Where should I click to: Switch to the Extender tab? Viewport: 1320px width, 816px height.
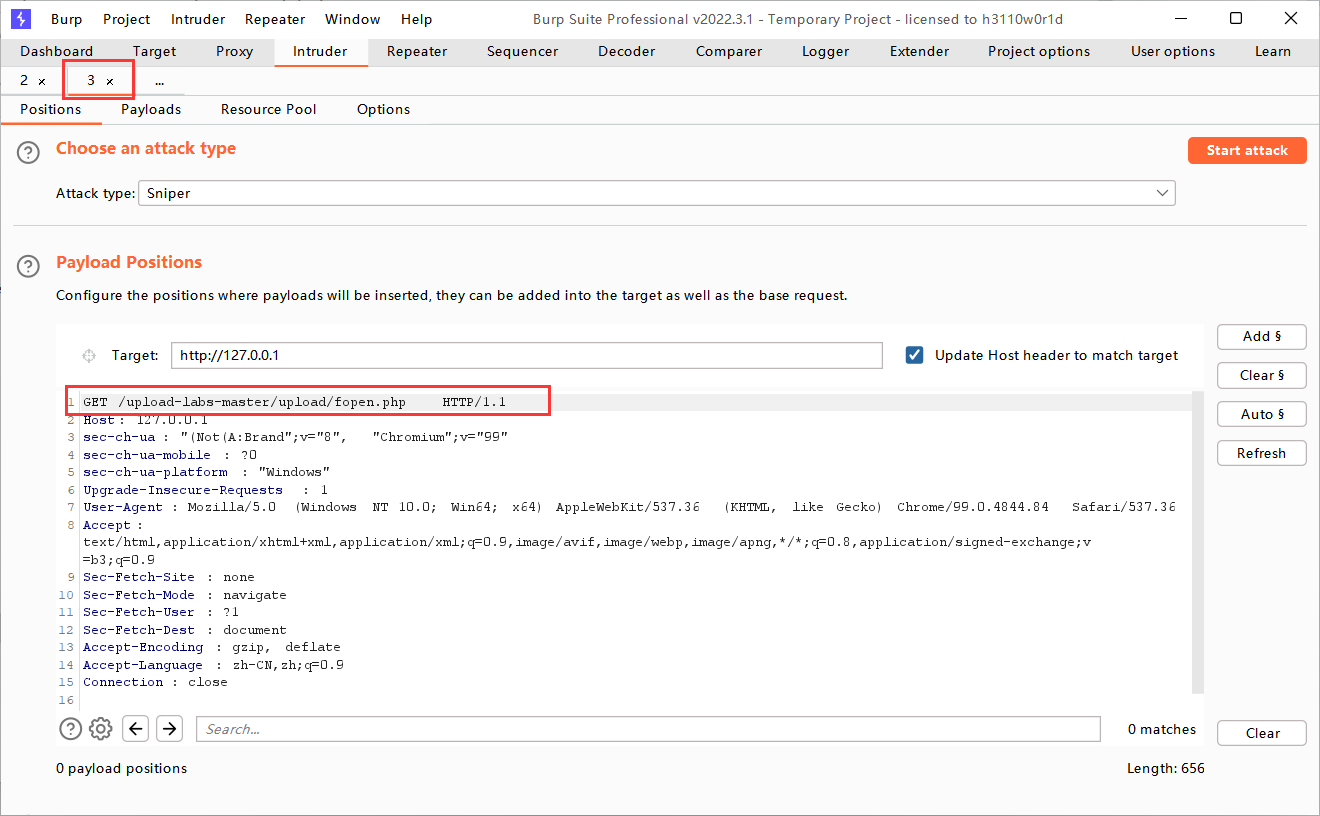point(919,51)
